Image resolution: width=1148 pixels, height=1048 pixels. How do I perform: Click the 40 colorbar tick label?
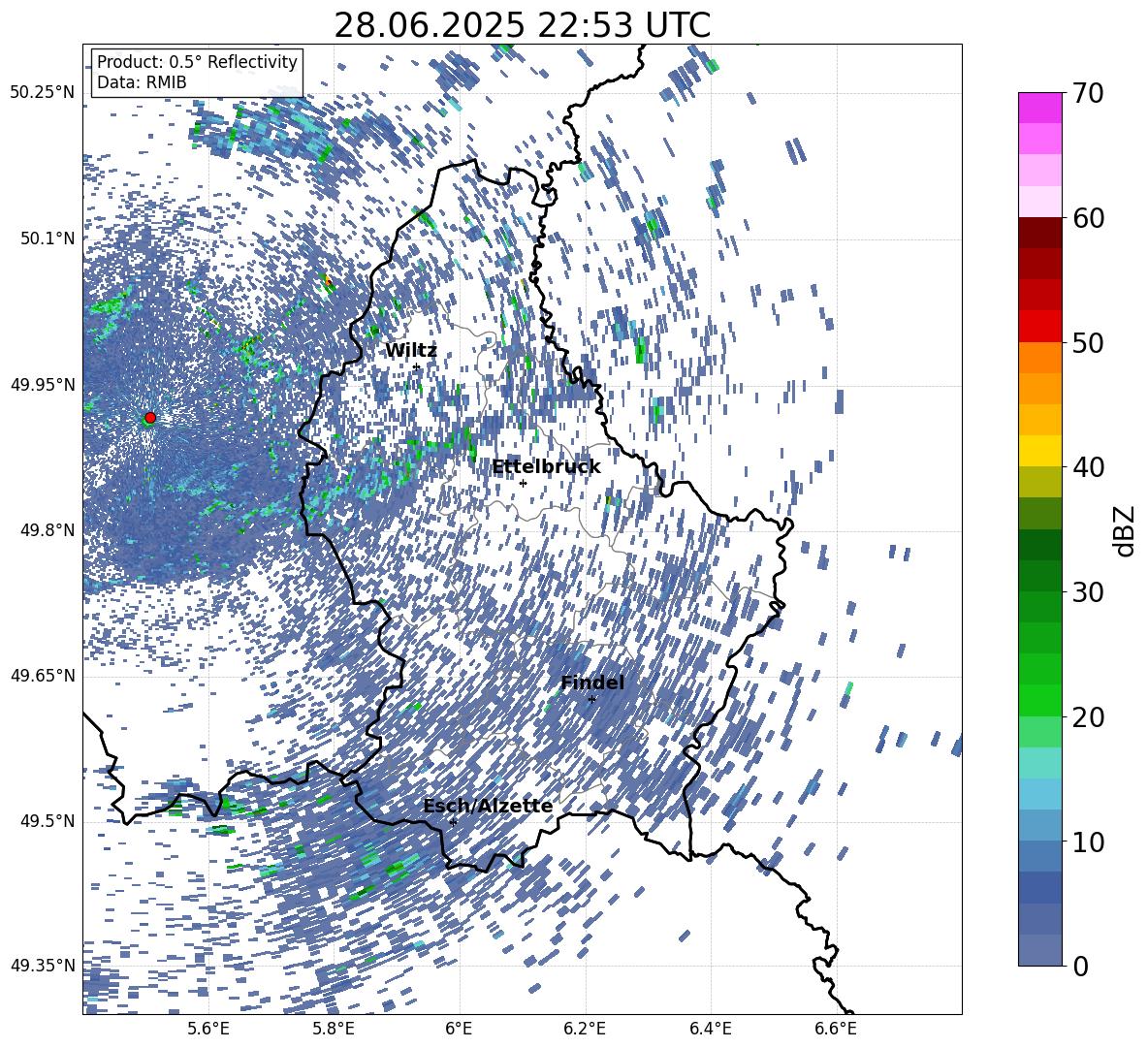[x=1089, y=467]
